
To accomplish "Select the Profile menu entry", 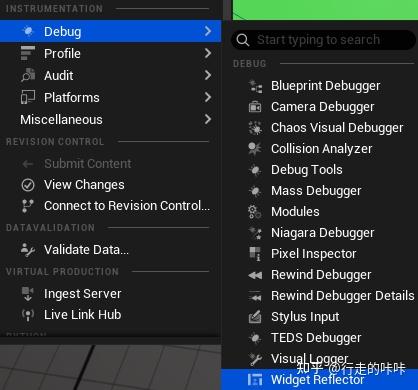I will click(110, 53).
